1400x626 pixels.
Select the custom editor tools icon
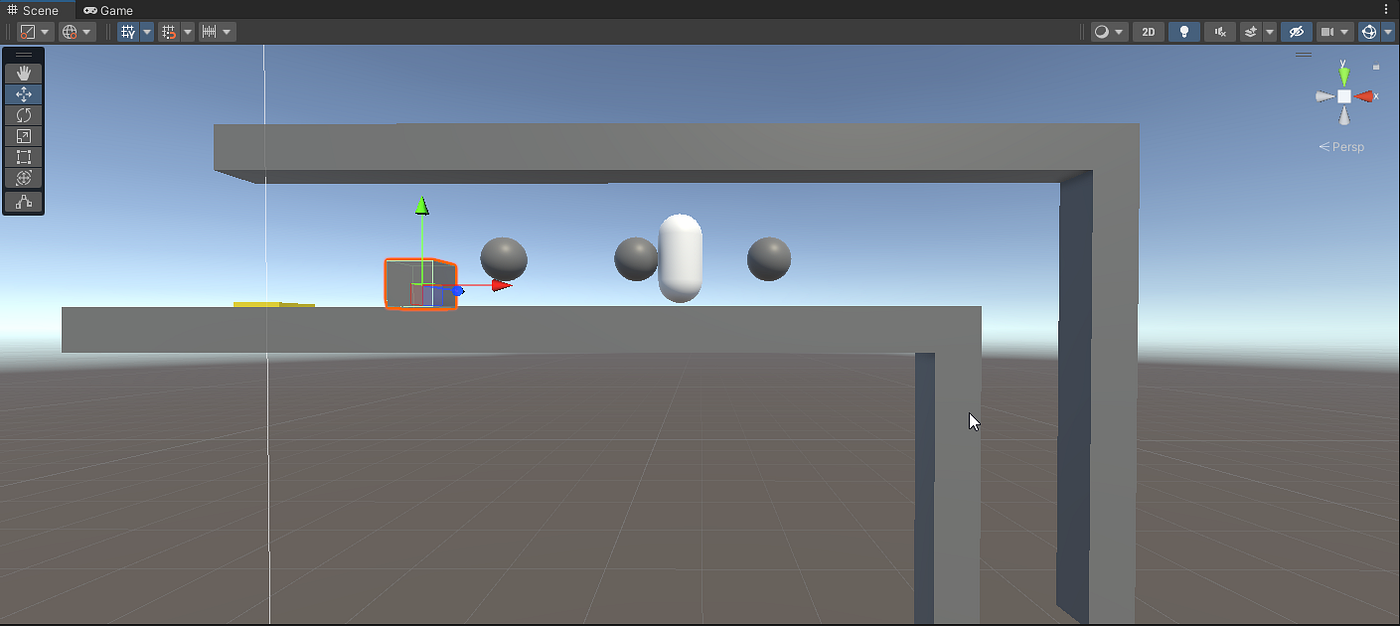pos(24,202)
